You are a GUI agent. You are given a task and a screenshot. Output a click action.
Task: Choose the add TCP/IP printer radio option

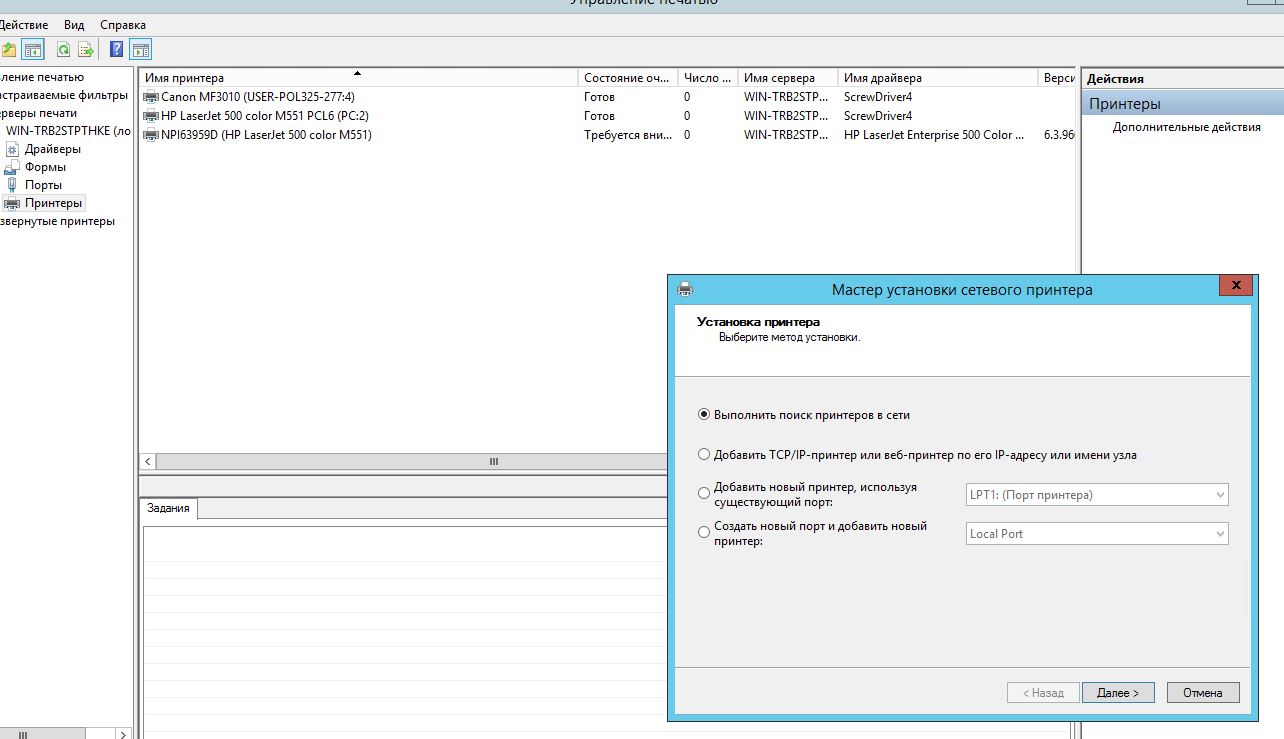click(704, 454)
